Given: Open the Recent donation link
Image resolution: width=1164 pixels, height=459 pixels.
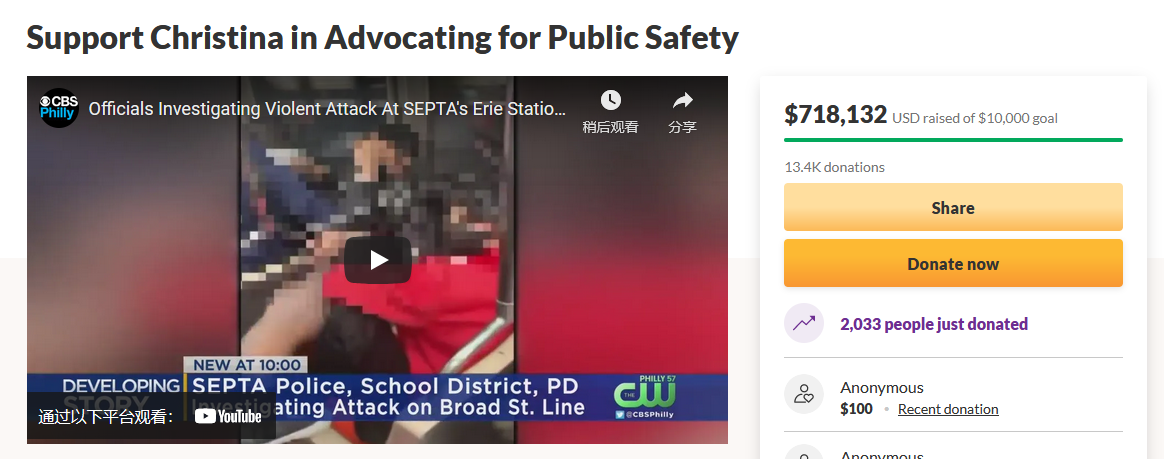Looking at the screenshot, I should (948, 409).
